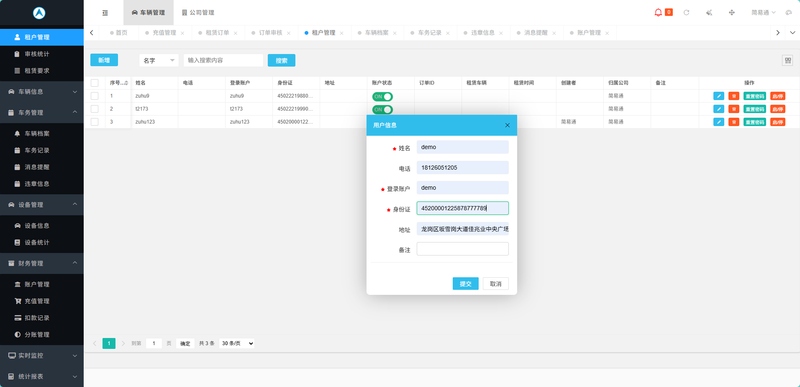Image resolution: width=800 pixels, height=387 pixels.
Task: Open the 30 条/页 page size dropdown
Action: (x=237, y=343)
